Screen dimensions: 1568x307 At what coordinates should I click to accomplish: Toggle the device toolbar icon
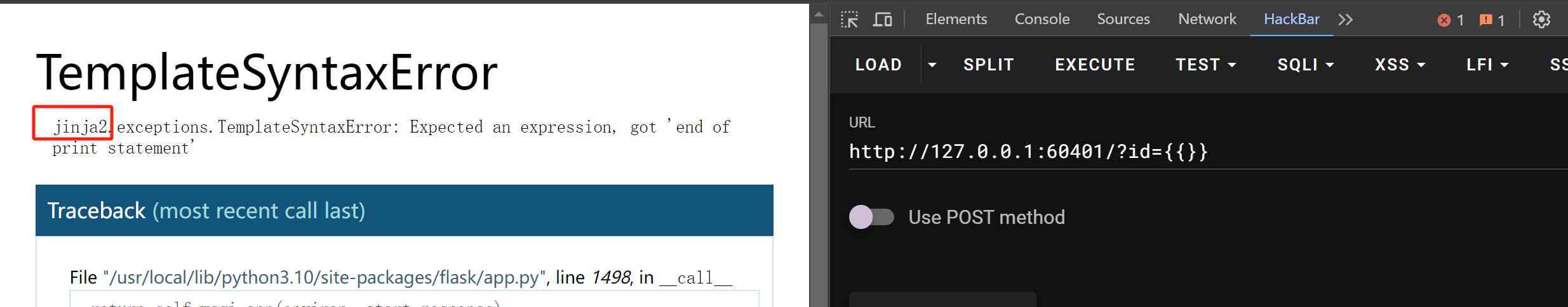click(882, 20)
